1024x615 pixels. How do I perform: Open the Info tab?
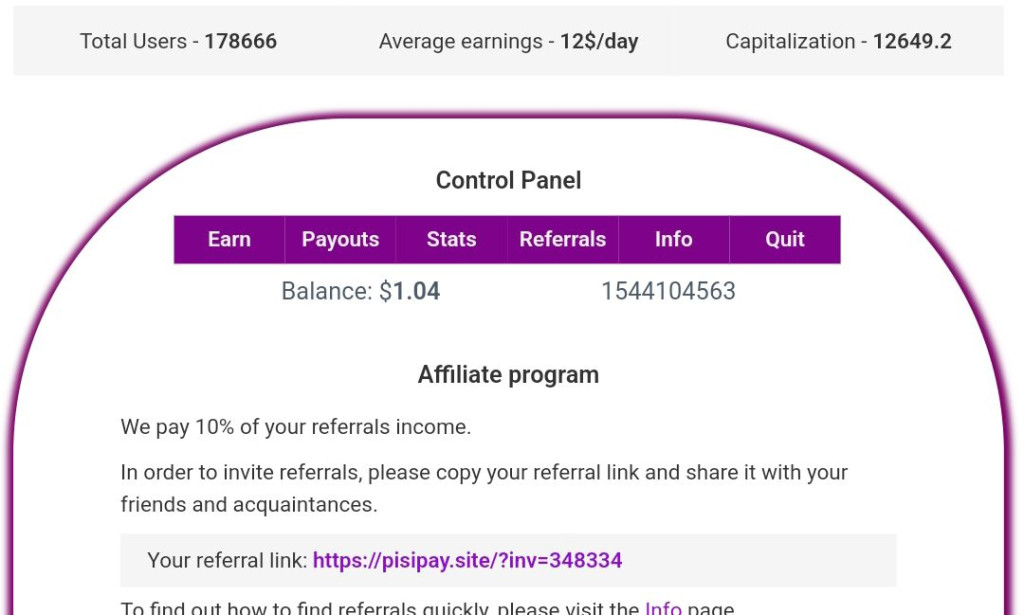click(673, 239)
